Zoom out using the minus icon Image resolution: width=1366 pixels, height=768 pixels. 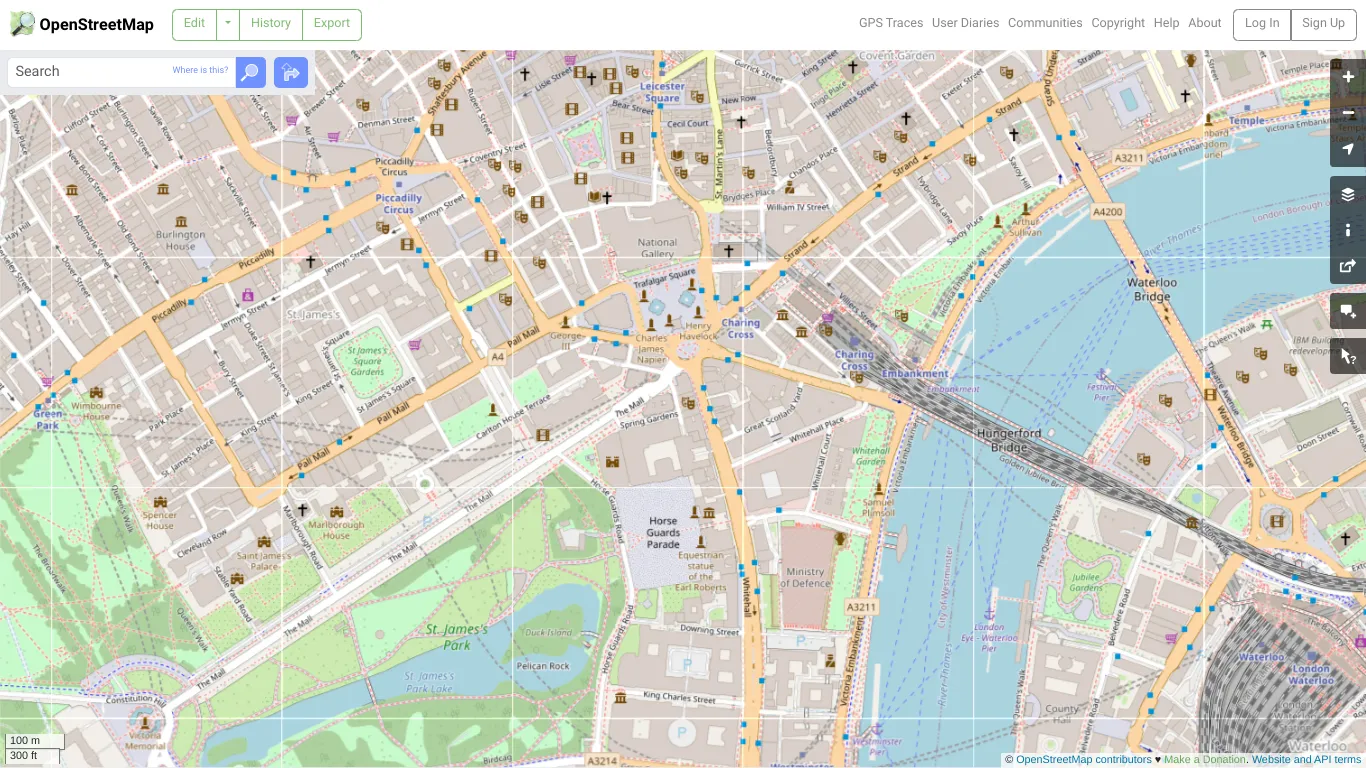pyautogui.click(x=1347, y=112)
